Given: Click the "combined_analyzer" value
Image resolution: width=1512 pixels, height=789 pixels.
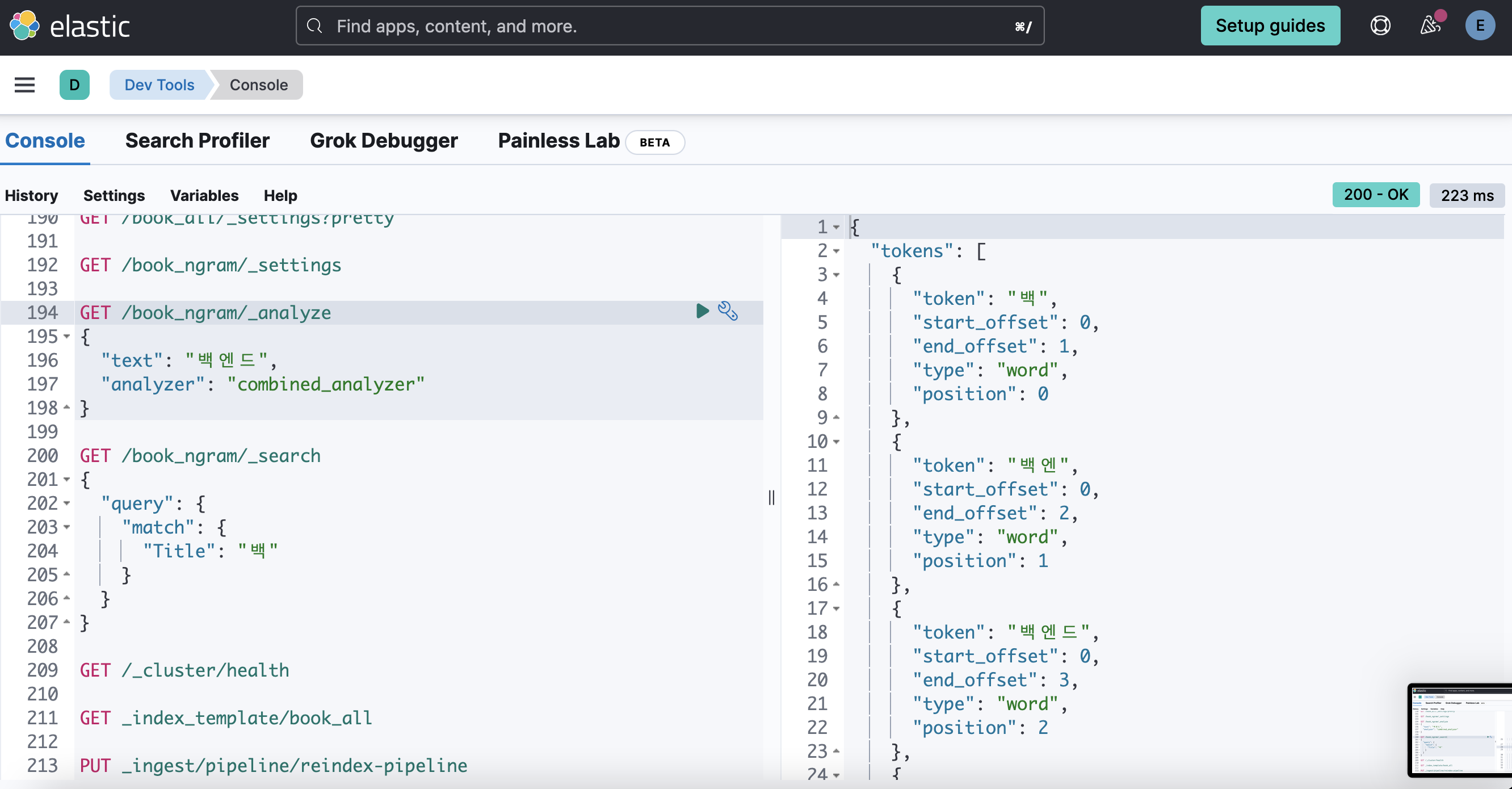Looking at the screenshot, I should point(326,384).
